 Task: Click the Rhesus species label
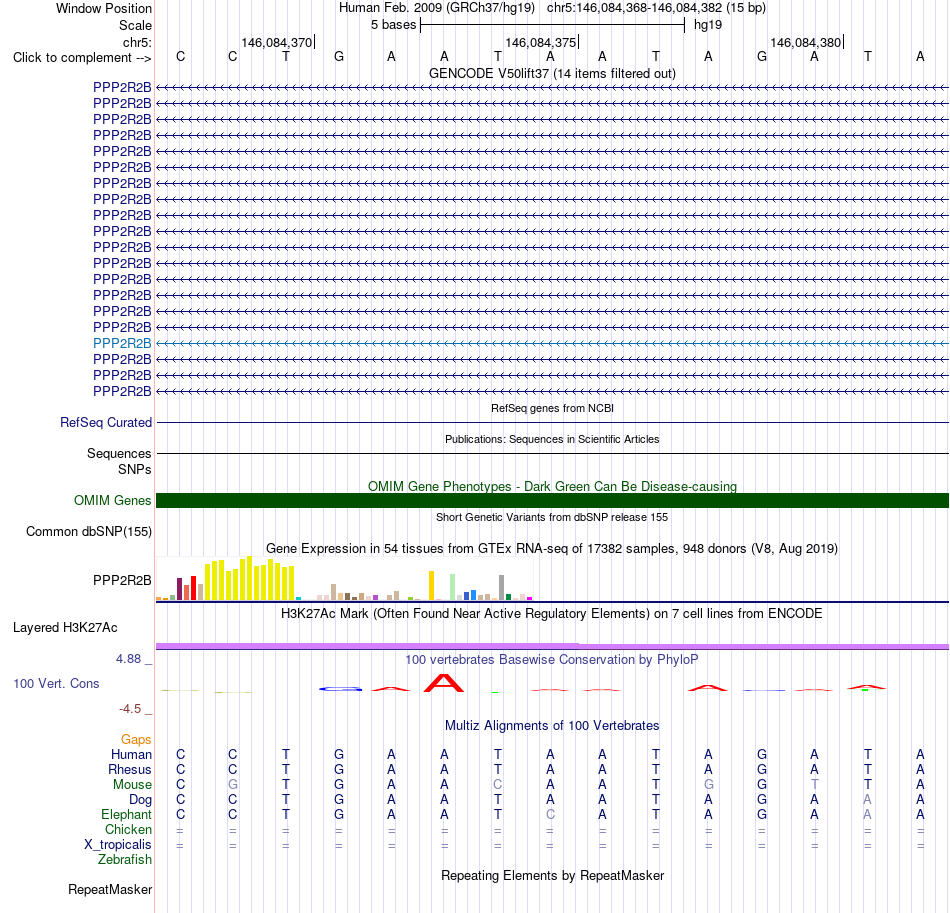tap(130, 769)
